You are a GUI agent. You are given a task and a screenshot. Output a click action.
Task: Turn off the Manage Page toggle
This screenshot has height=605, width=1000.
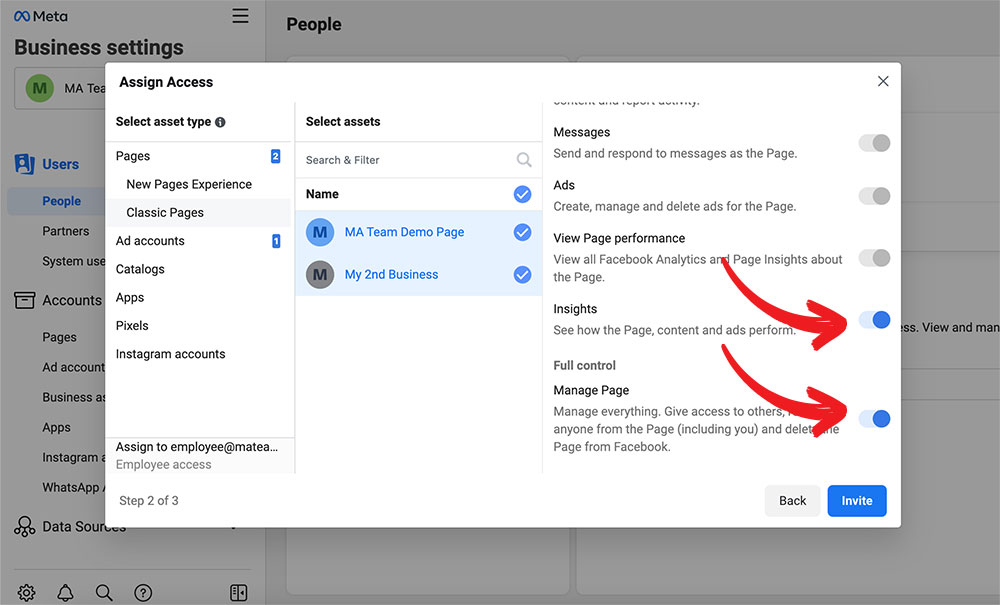tap(874, 419)
